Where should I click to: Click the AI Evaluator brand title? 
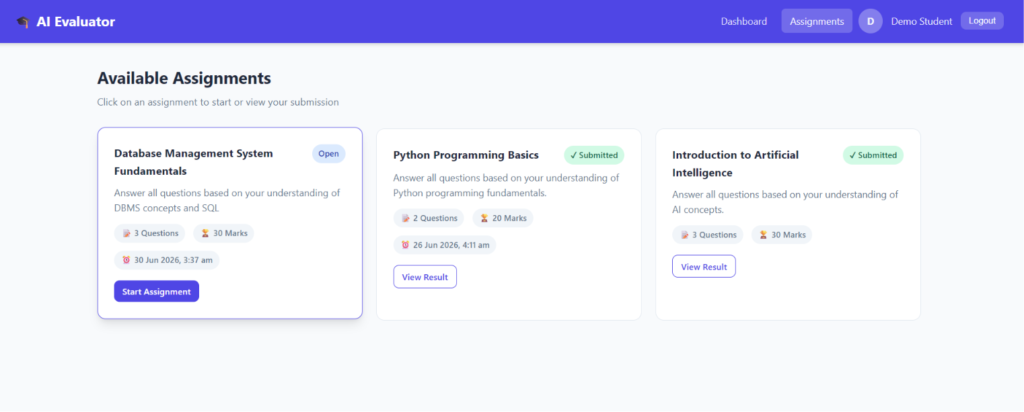(x=76, y=22)
